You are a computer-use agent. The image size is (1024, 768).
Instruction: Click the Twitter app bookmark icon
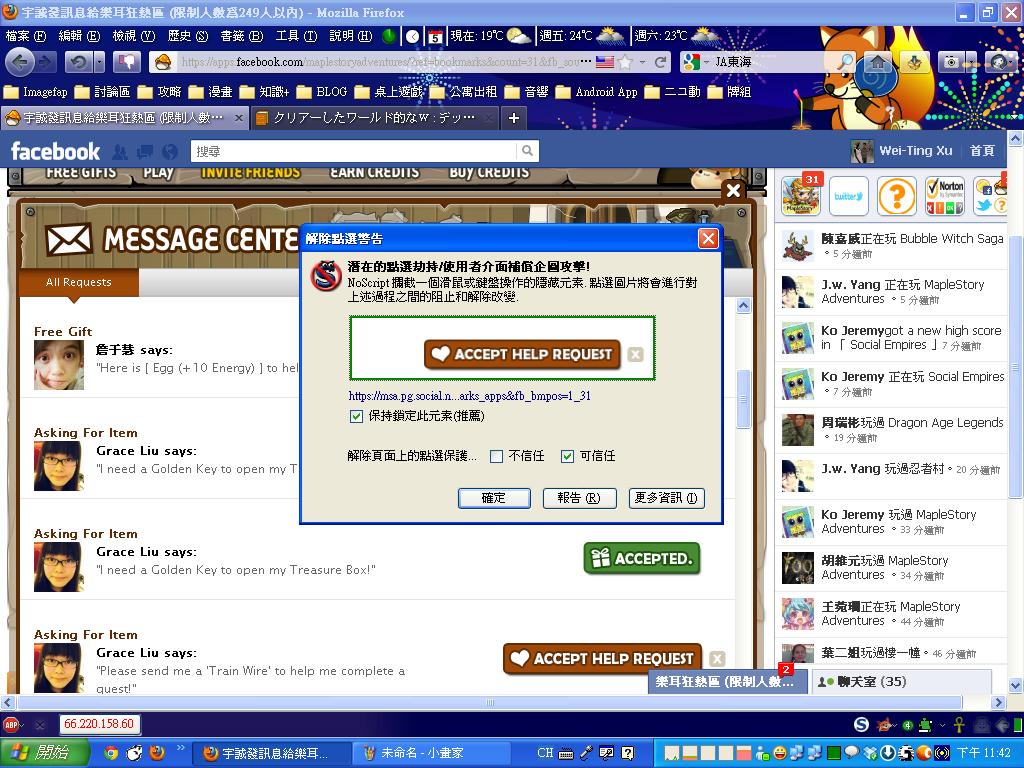pos(848,195)
